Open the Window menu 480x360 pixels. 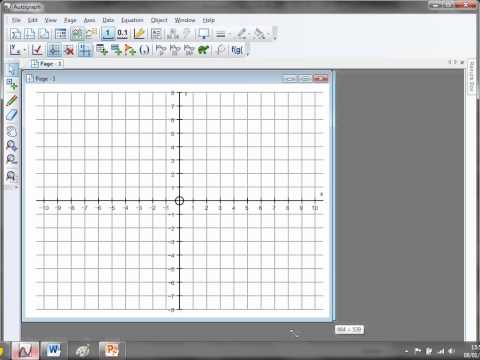[185, 20]
